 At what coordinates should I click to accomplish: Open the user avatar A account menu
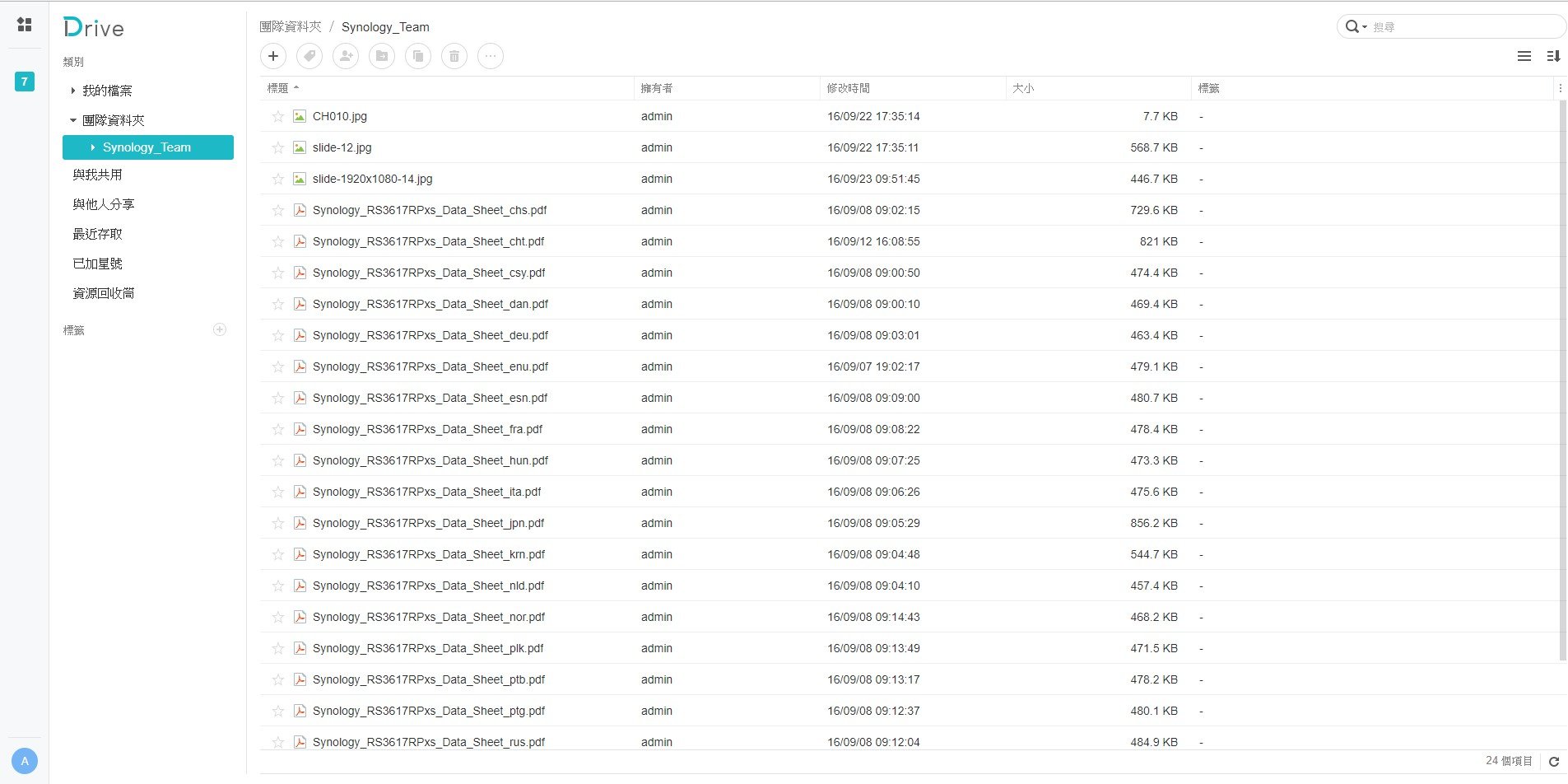point(25,761)
